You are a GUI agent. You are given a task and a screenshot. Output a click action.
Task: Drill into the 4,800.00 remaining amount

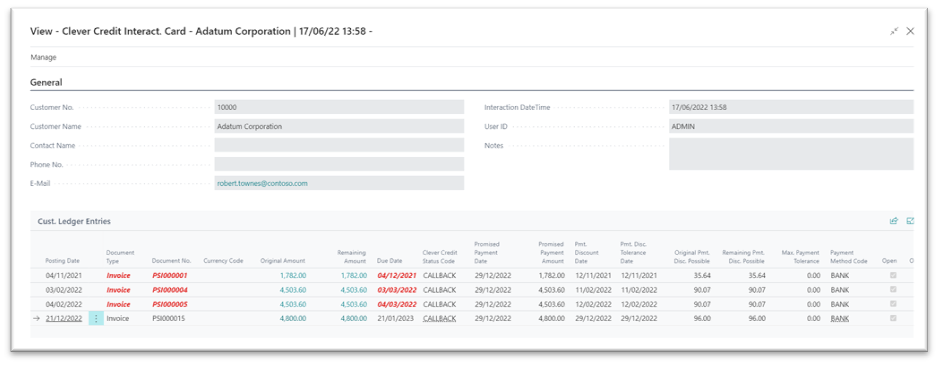pyautogui.click(x=353, y=319)
